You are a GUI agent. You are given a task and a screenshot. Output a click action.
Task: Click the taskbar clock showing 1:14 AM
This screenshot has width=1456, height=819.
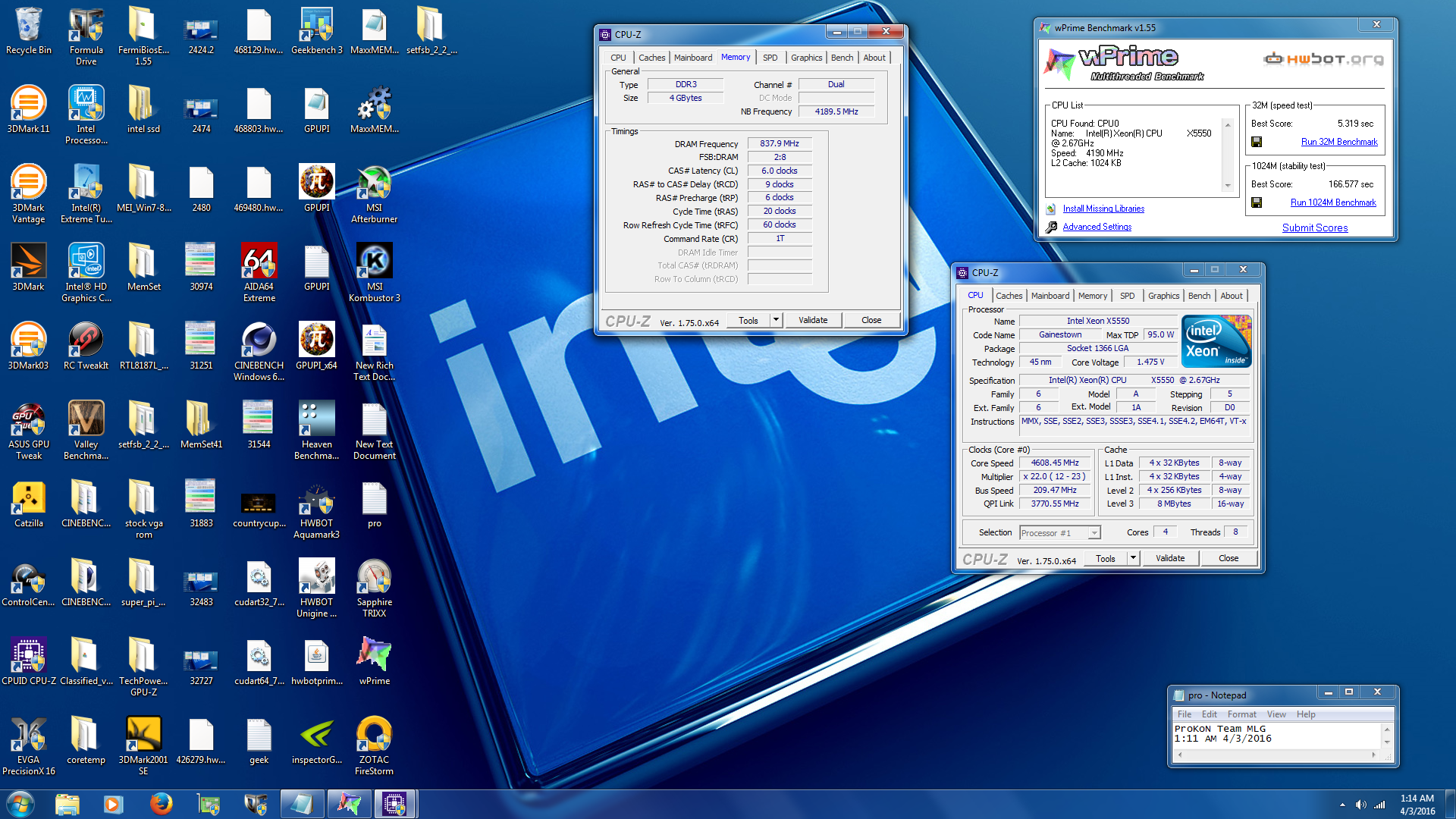[x=1417, y=805]
